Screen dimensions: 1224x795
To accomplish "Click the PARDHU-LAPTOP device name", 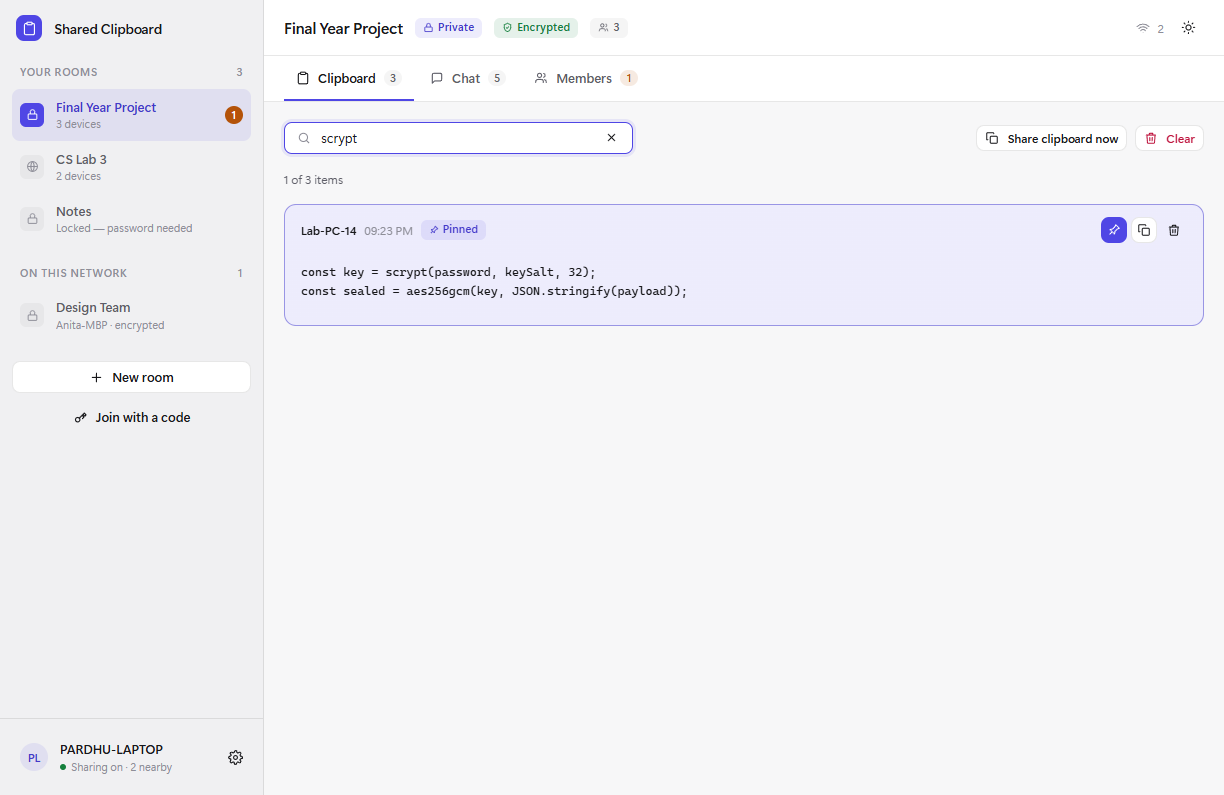I will click(111, 749).
